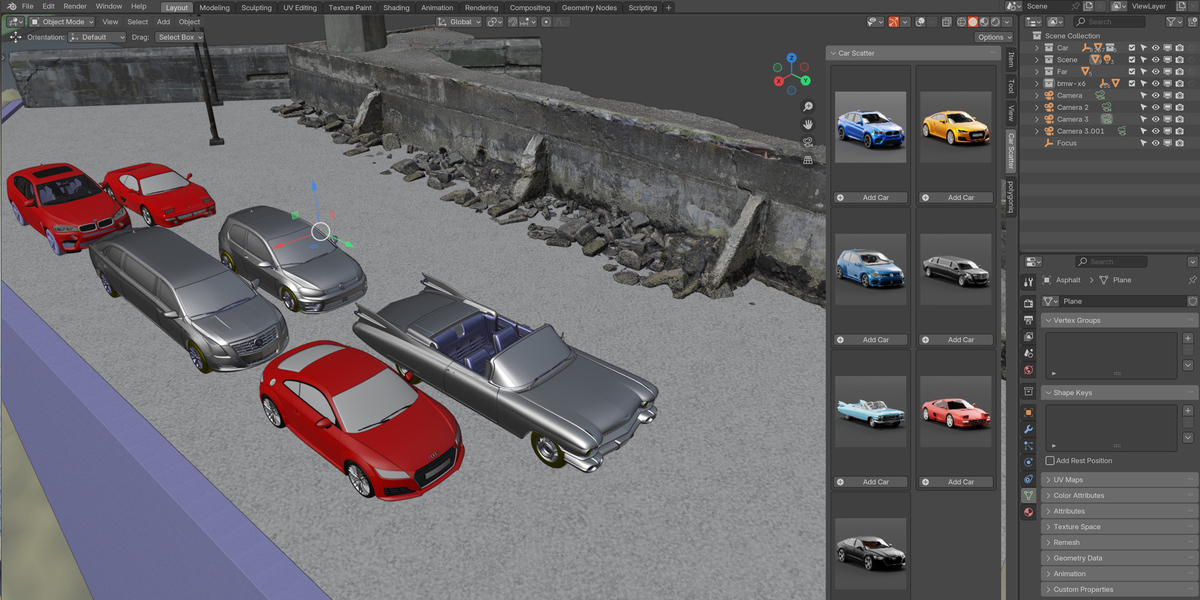The image size is (1200, 600).
Task: Uncheck the Car collection exclude checkbox
Action: pyautogui.click(x=1132, y=47)
